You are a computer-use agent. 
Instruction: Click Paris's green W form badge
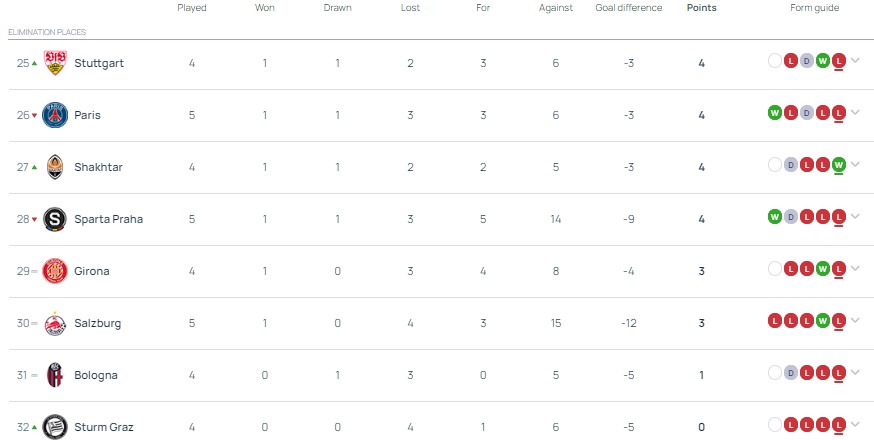pos(774,113)
